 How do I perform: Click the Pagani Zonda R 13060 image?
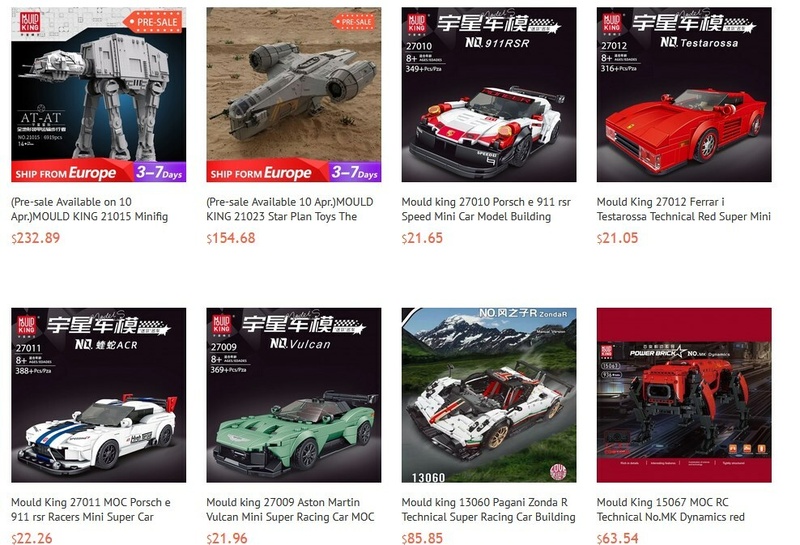pos(489,395)
